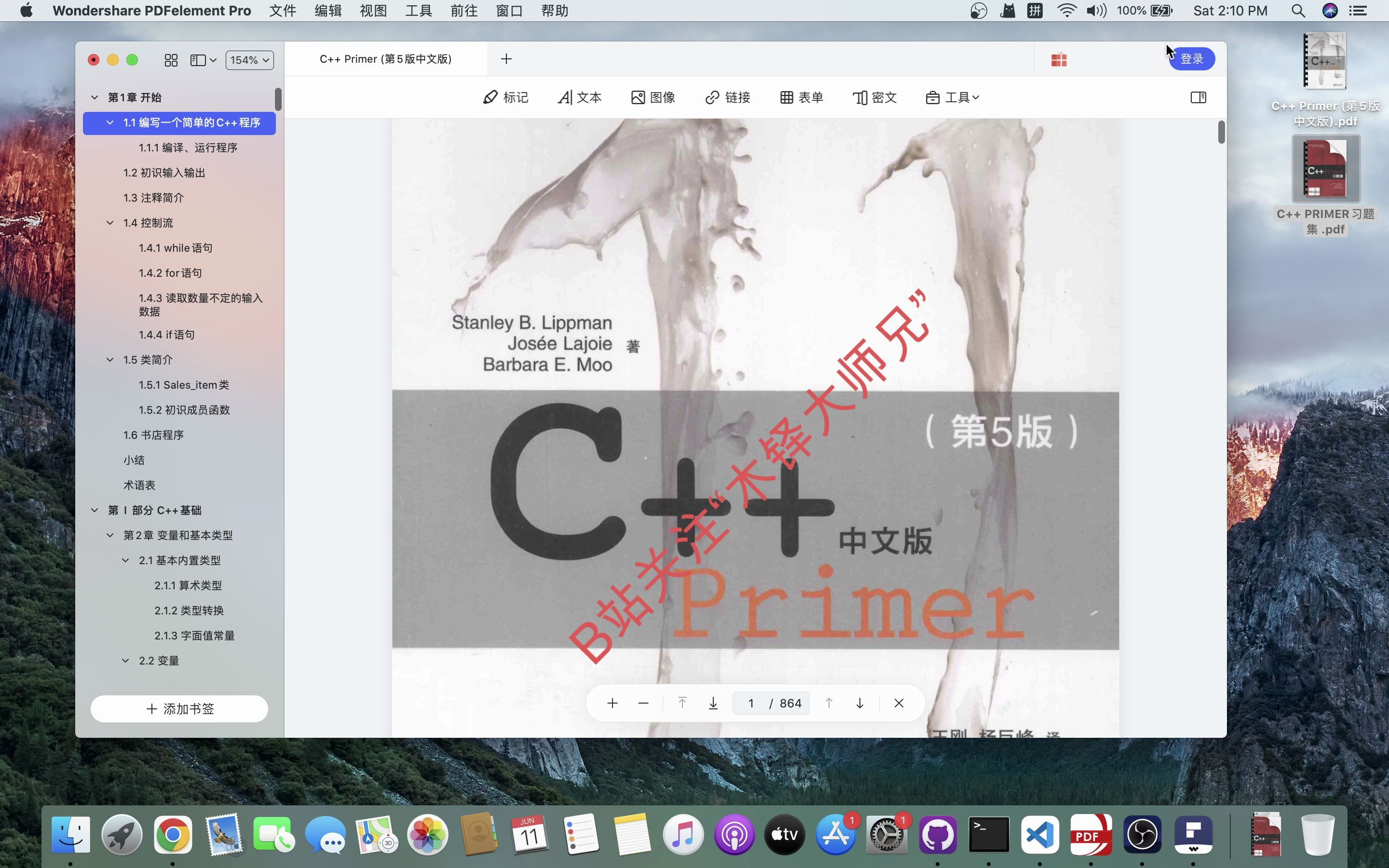The height and width of the screenshot is (868, 1389).
Task: Open Spotlight search in menu bar
Action: [x=1298, y=11]
